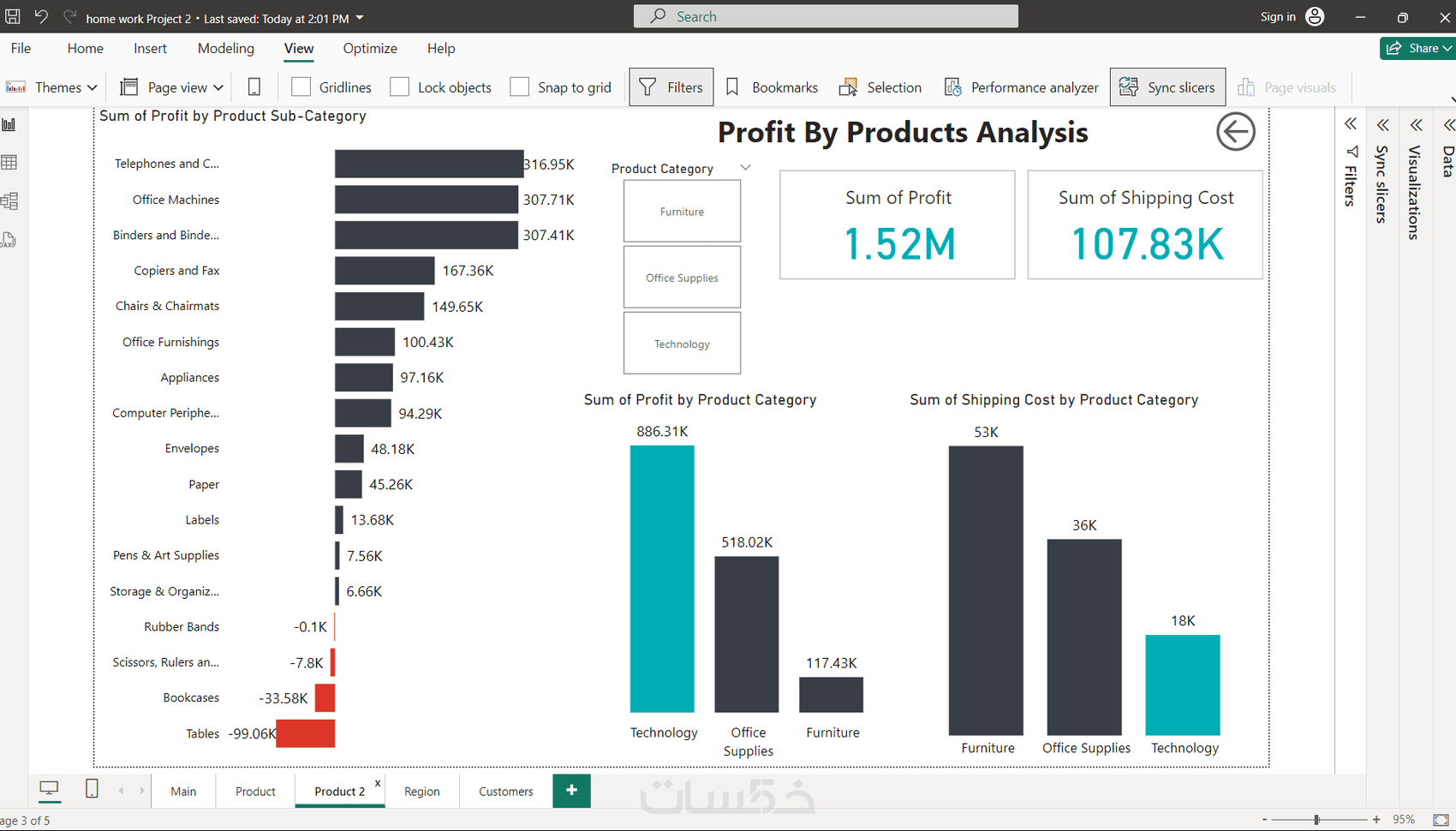Click the Modeling ribbon tab
1456x831 pixels.
pos(225,48)
